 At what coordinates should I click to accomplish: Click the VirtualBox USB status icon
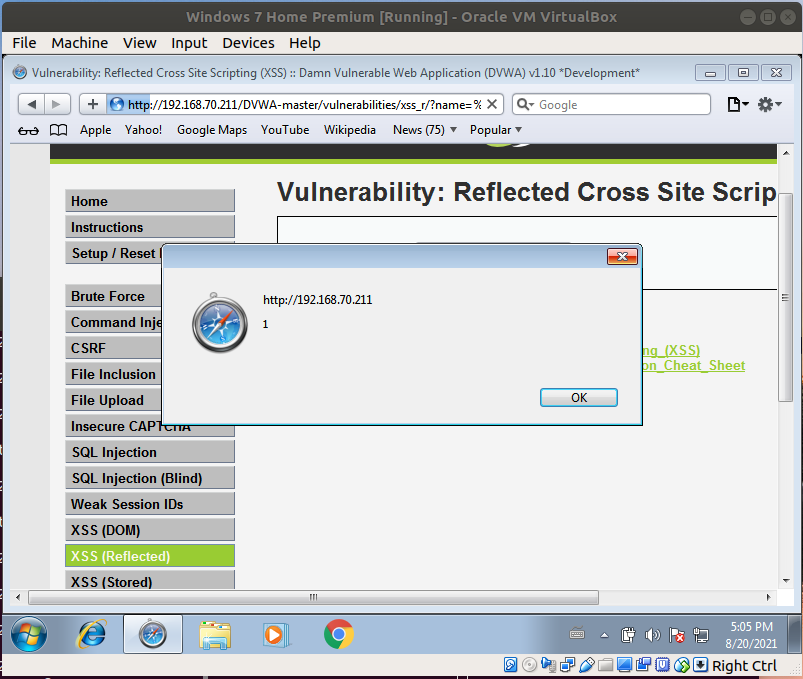tap(586, 665)
